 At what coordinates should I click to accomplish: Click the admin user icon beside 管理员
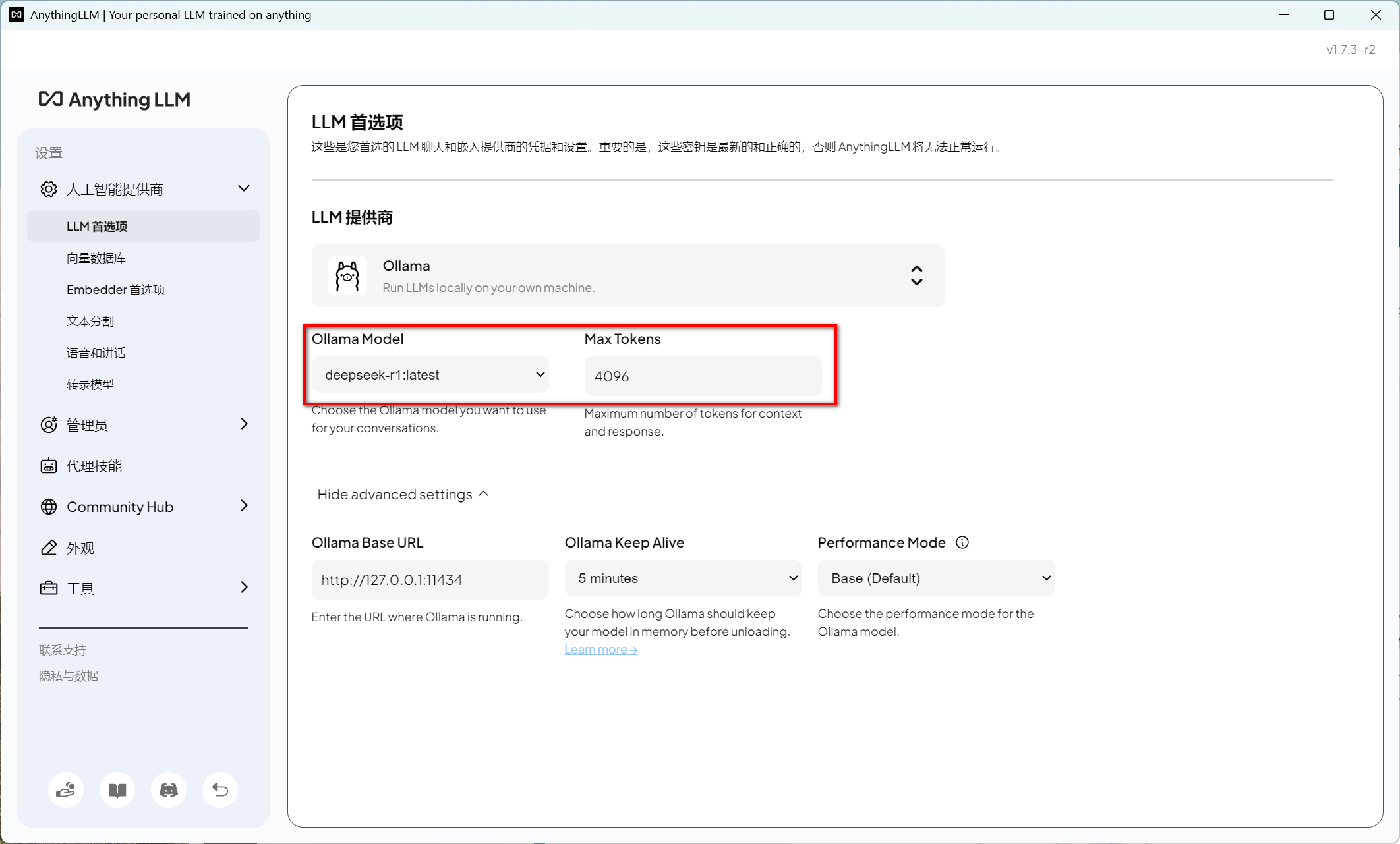tap(49, 425)
